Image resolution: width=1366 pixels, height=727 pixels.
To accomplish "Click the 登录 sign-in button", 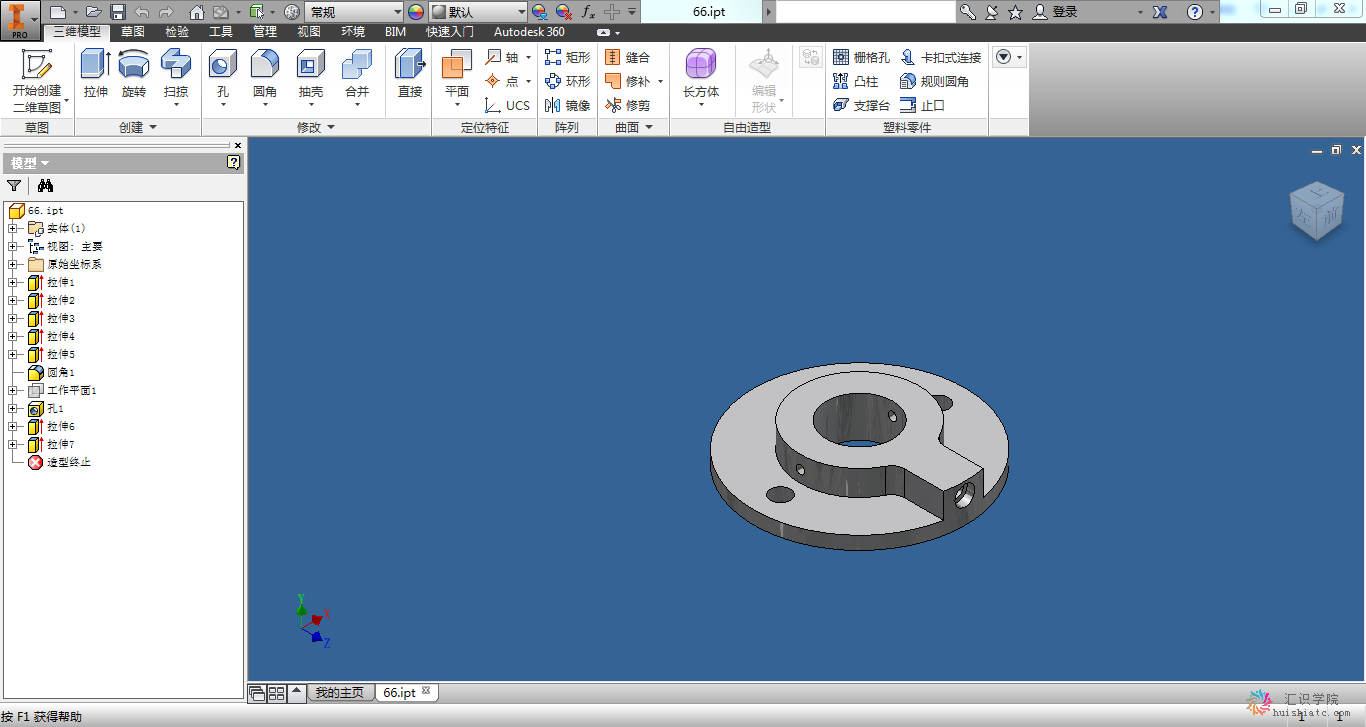I will pyautogui.click(x=1056, y=12).
